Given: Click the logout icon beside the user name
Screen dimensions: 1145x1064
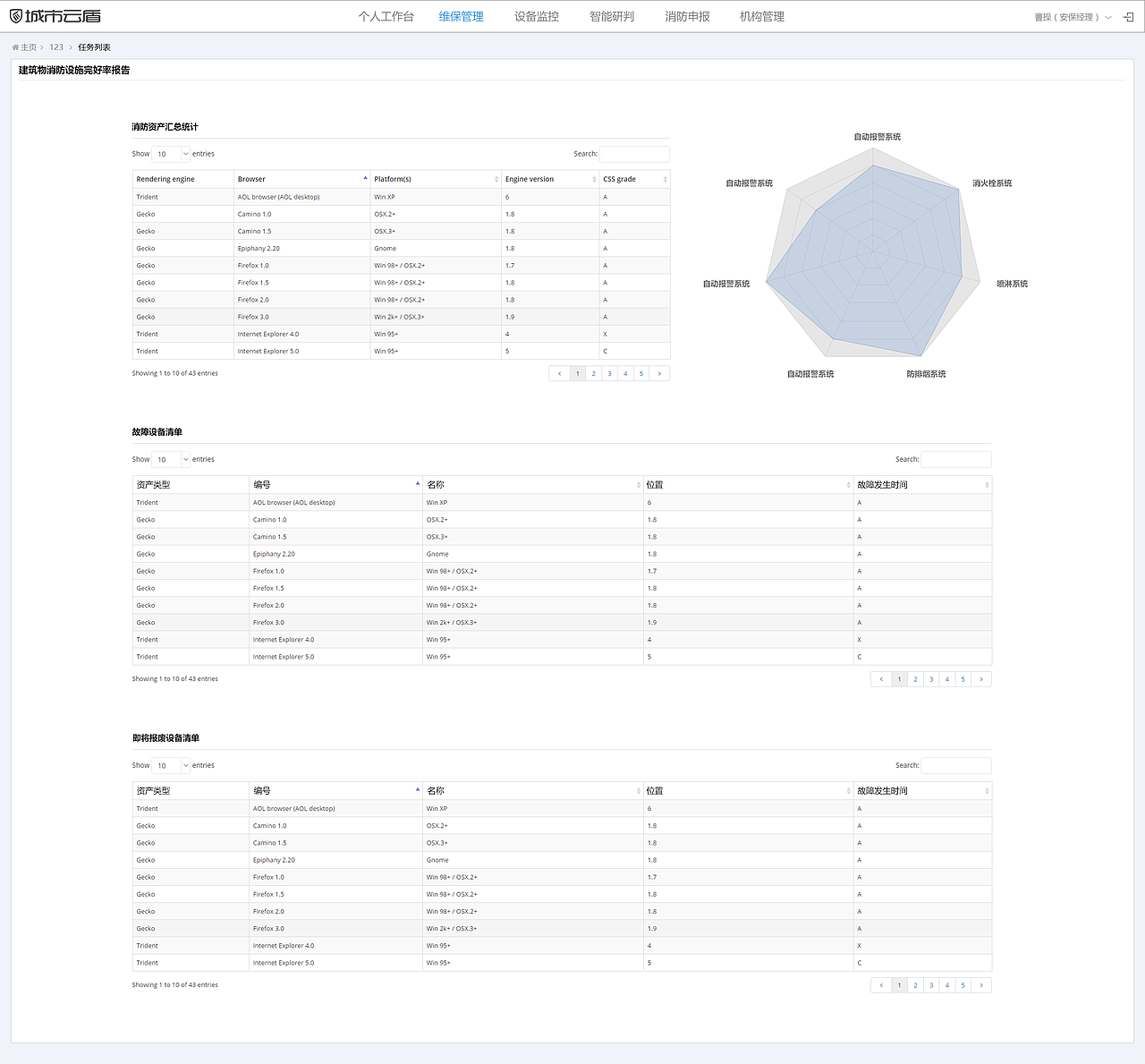Looking at the screenshot, I should pos(1128,17).
